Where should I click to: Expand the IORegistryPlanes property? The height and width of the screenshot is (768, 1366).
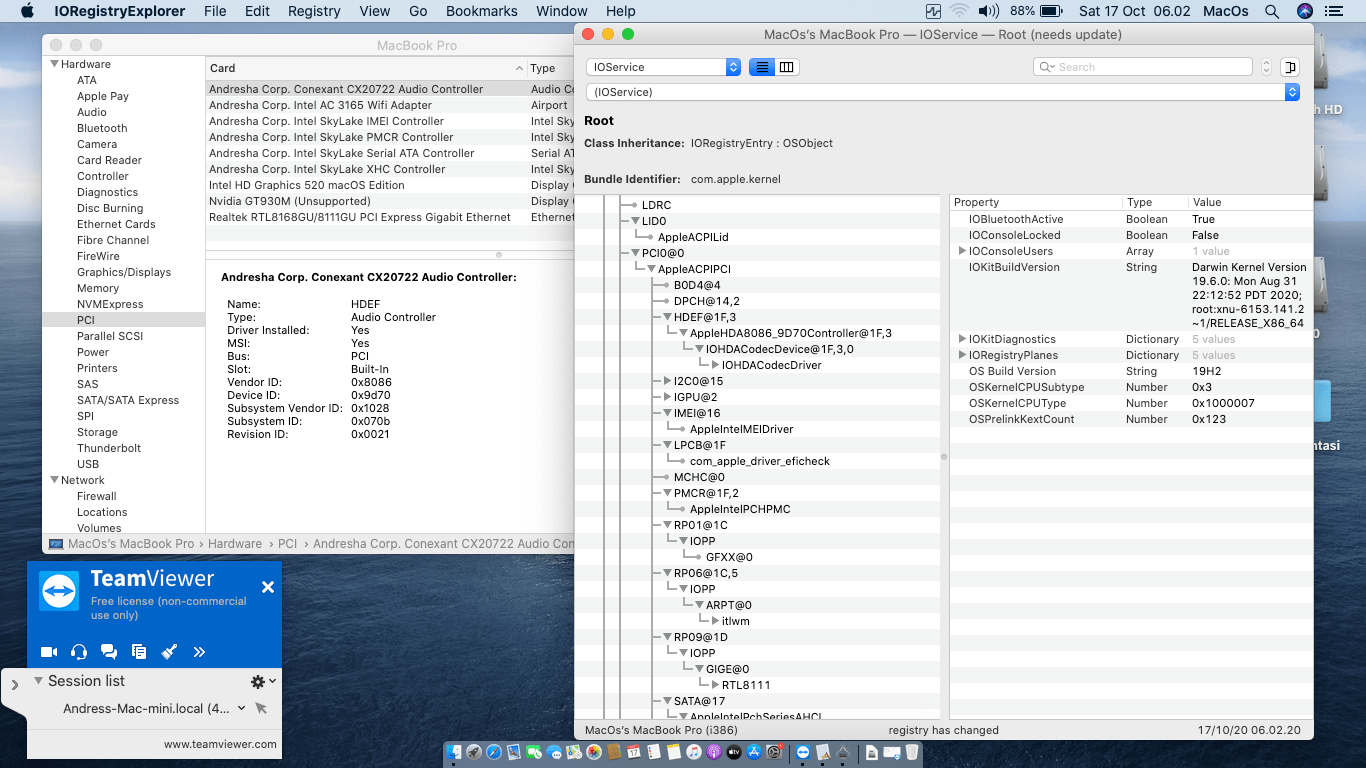point(962,355)
